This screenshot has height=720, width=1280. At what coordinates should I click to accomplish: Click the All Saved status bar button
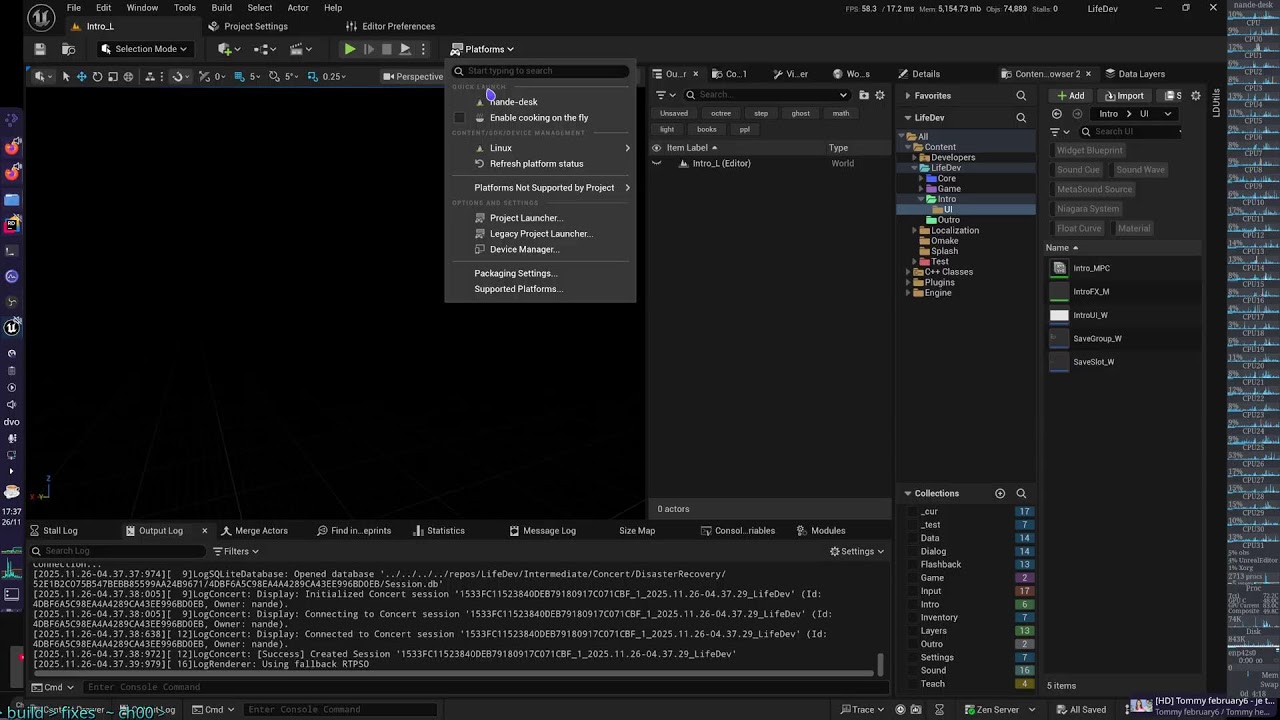point(1080,710)
